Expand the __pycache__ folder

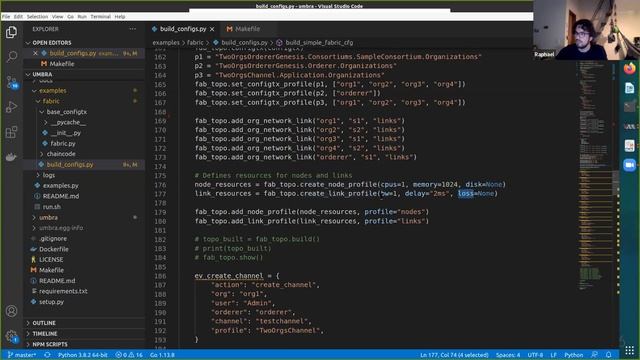tap(68, 122)
